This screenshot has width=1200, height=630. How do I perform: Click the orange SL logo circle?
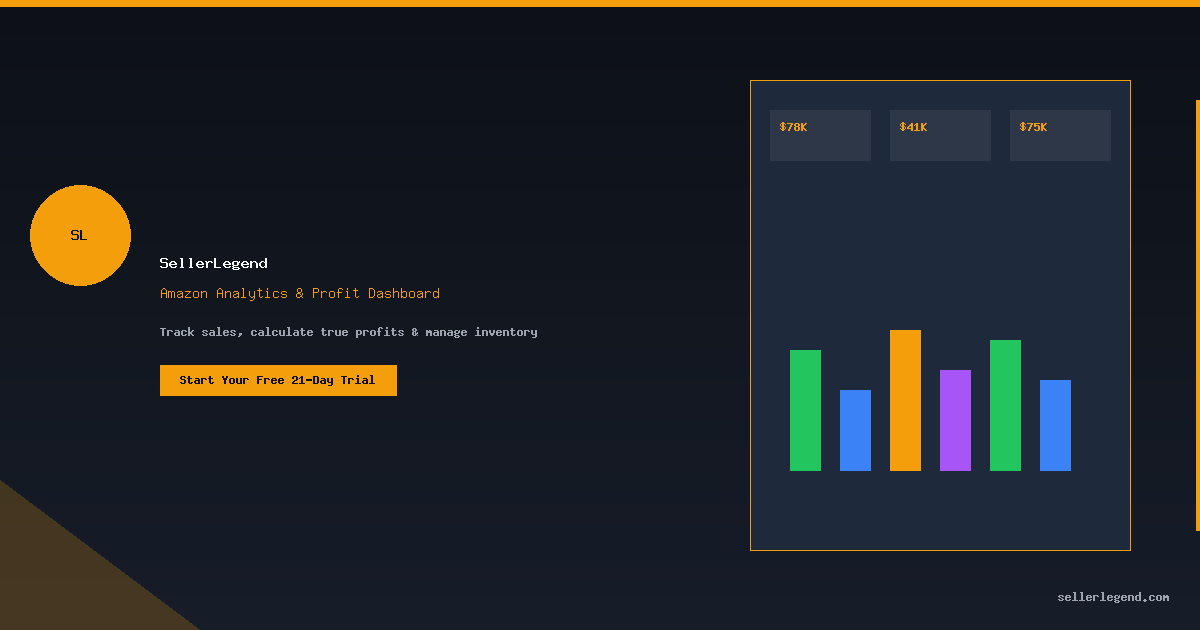pos(80,235)
